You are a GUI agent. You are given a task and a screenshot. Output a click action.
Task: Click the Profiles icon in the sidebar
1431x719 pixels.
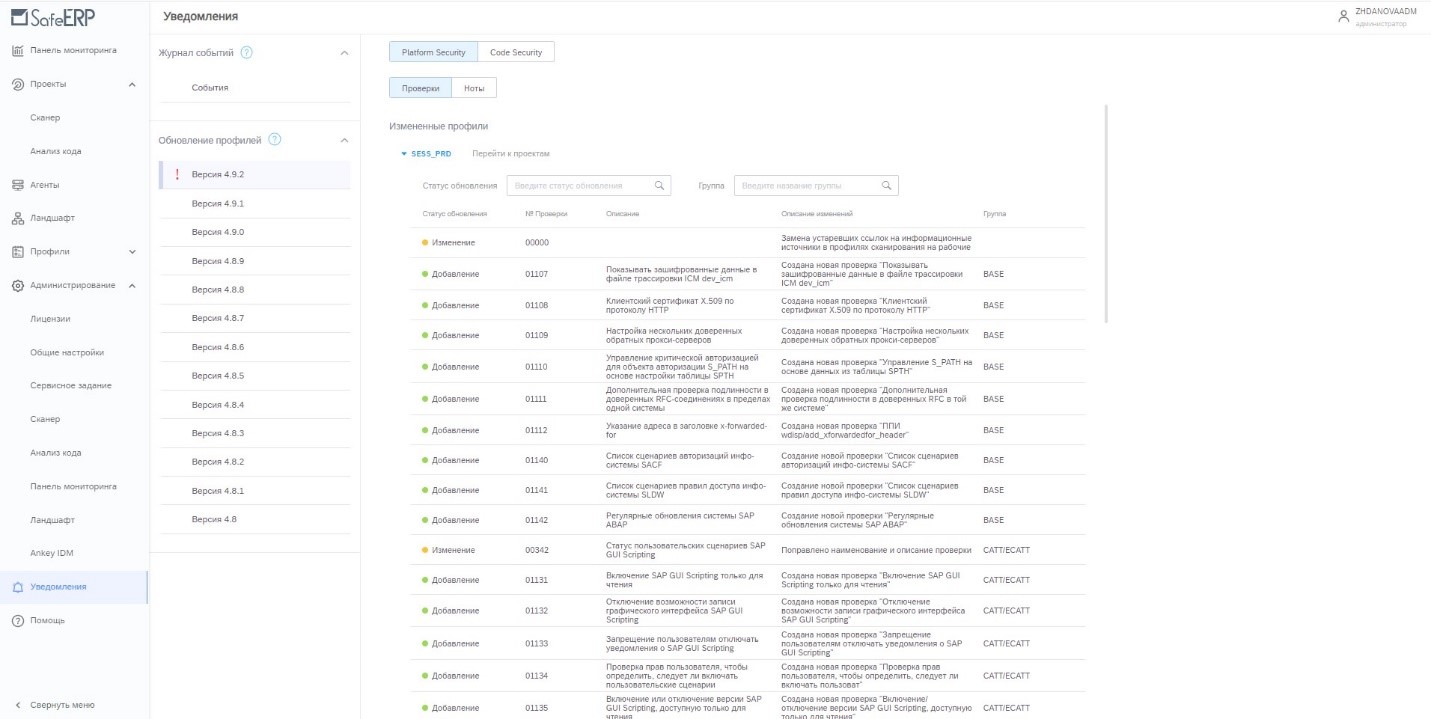coord(17,251)
